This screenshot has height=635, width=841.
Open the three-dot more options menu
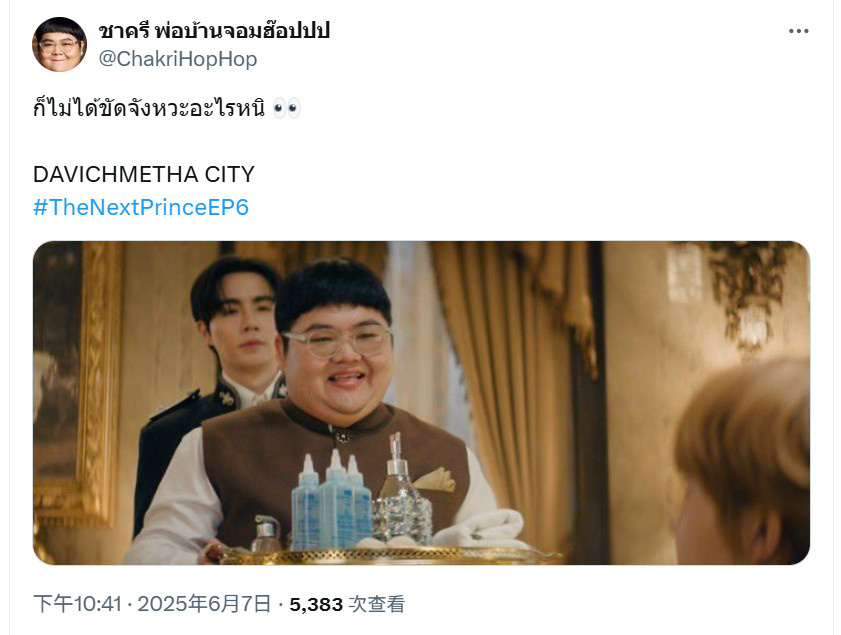click(x=798, y=31)
